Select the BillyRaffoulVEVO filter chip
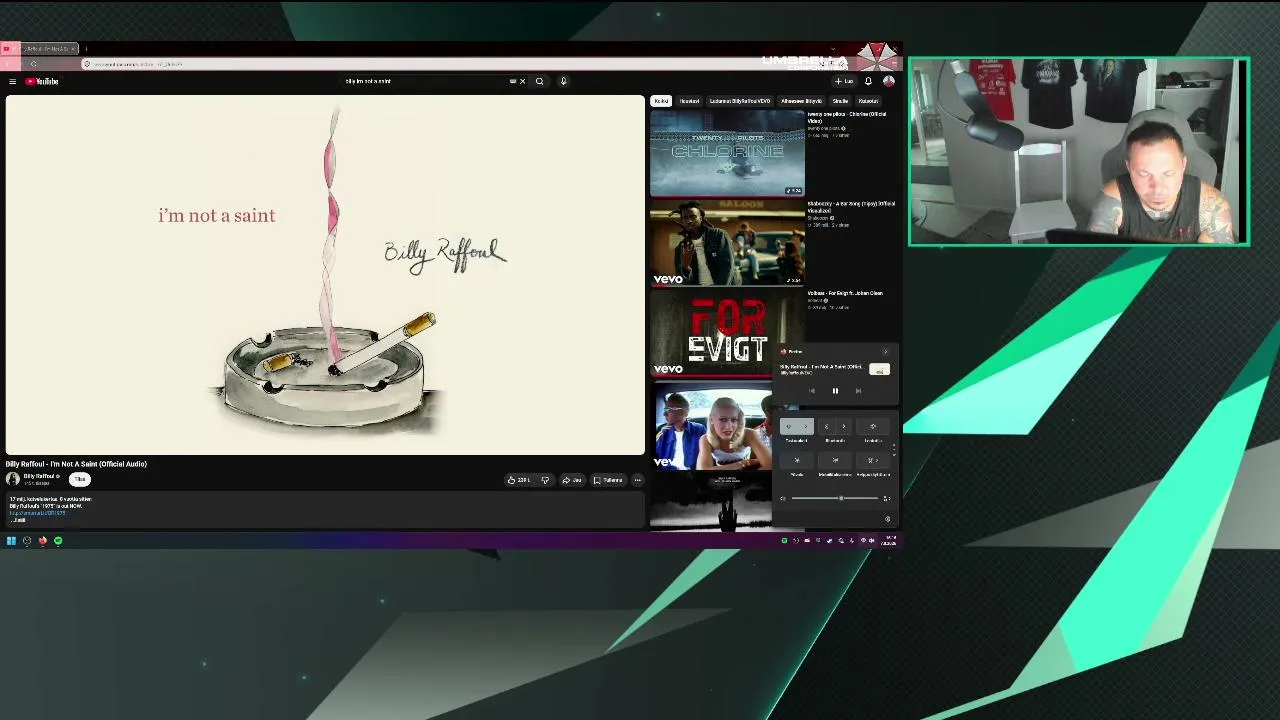Viewport: 1280px width, 720px height. click(x=740, y=101)
